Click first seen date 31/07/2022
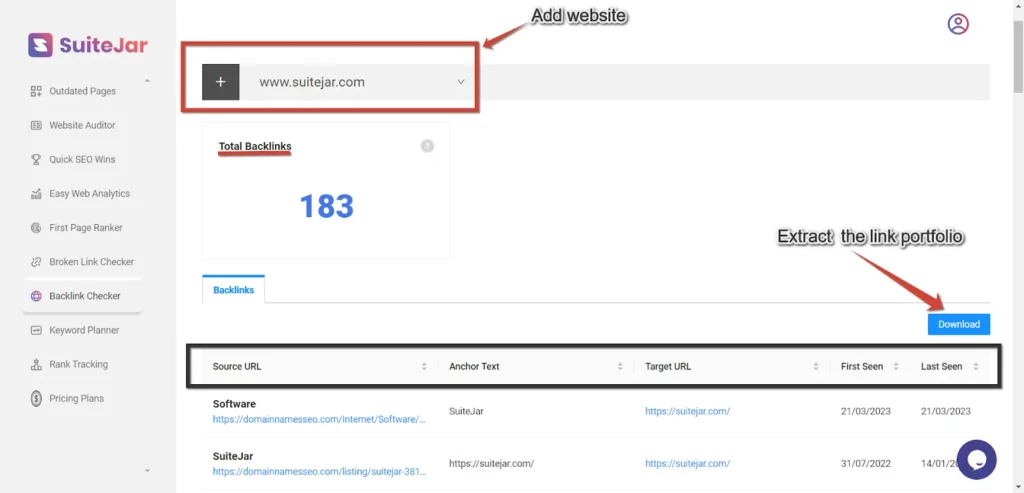1024x493 pixels. point(866,463)
